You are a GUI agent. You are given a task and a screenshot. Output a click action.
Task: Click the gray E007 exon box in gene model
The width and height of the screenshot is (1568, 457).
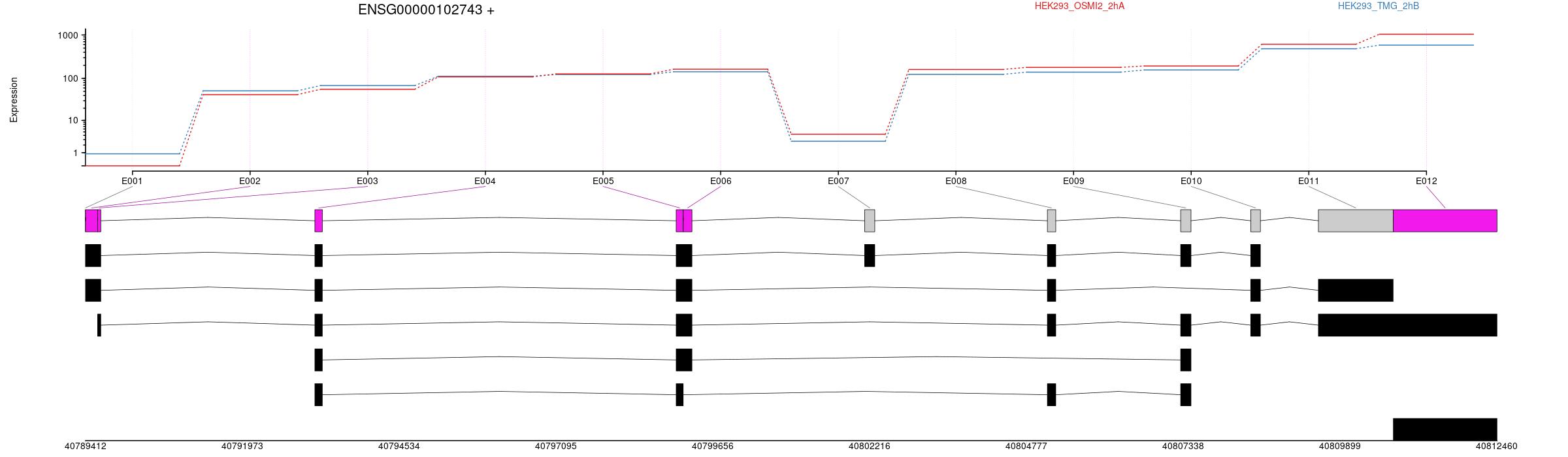pyautogui.click(x=870, y=221)
